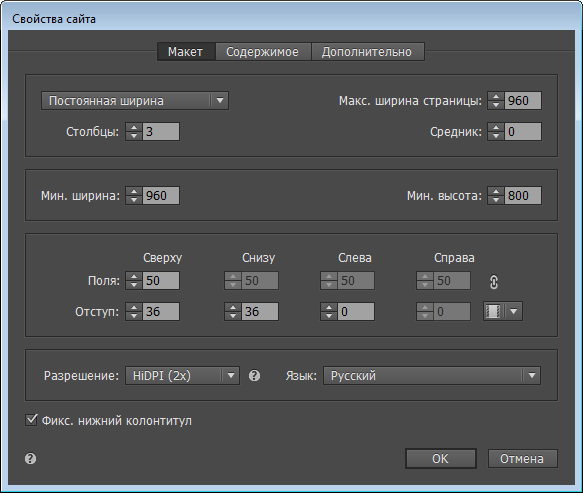Click the Мин. высота field
The height and width of the screenshot is (493, 583).
[522, 196]
